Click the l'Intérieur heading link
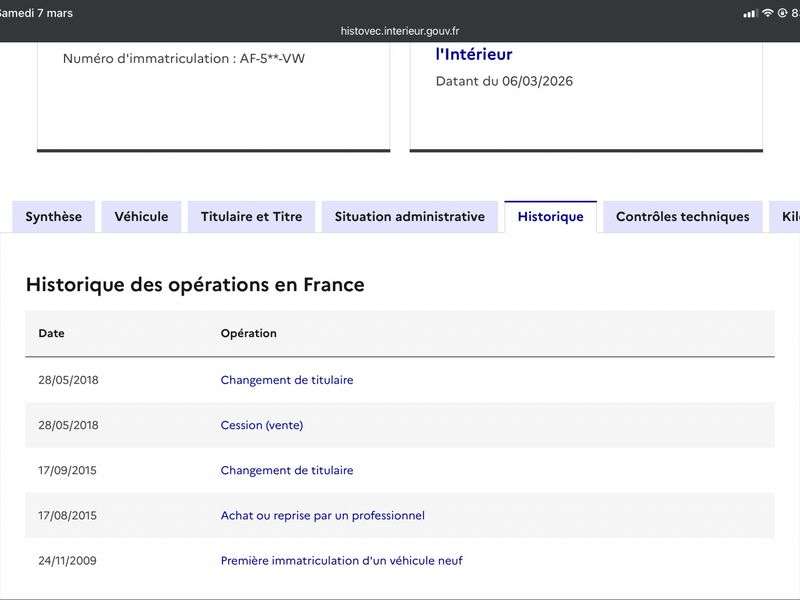 point(474,55)
